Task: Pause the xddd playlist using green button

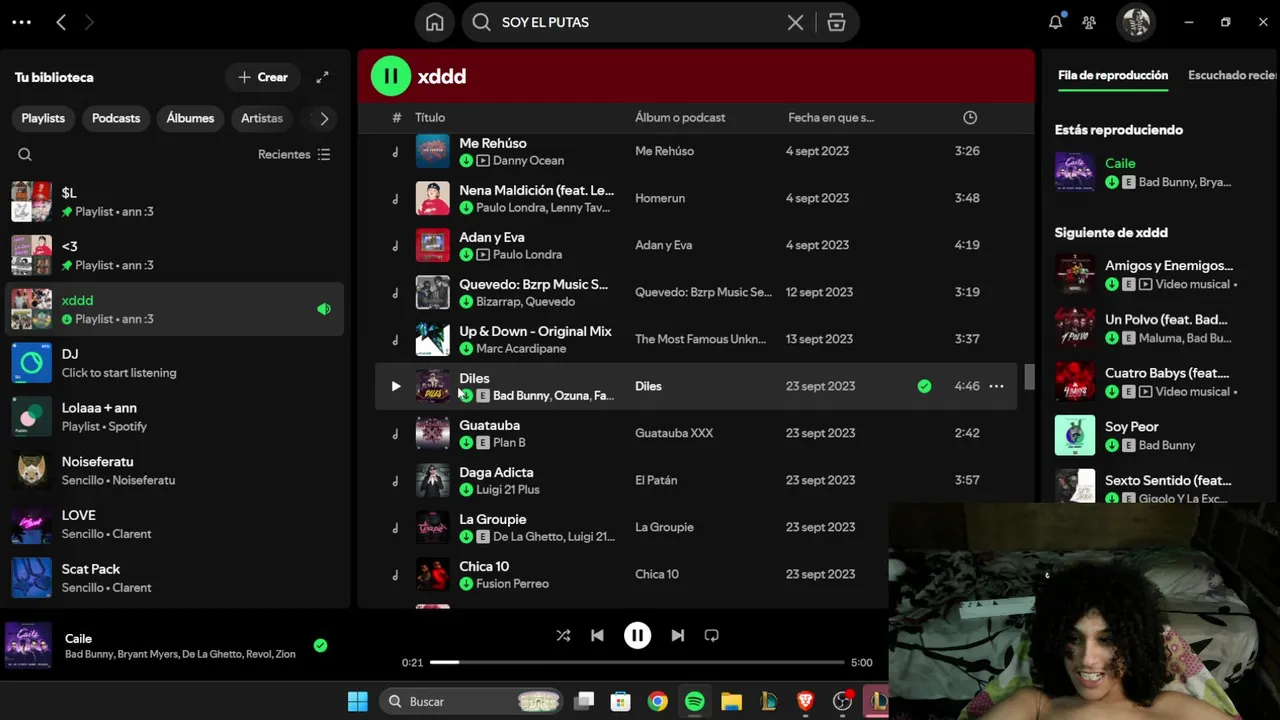Action: (x=391, y=76)
